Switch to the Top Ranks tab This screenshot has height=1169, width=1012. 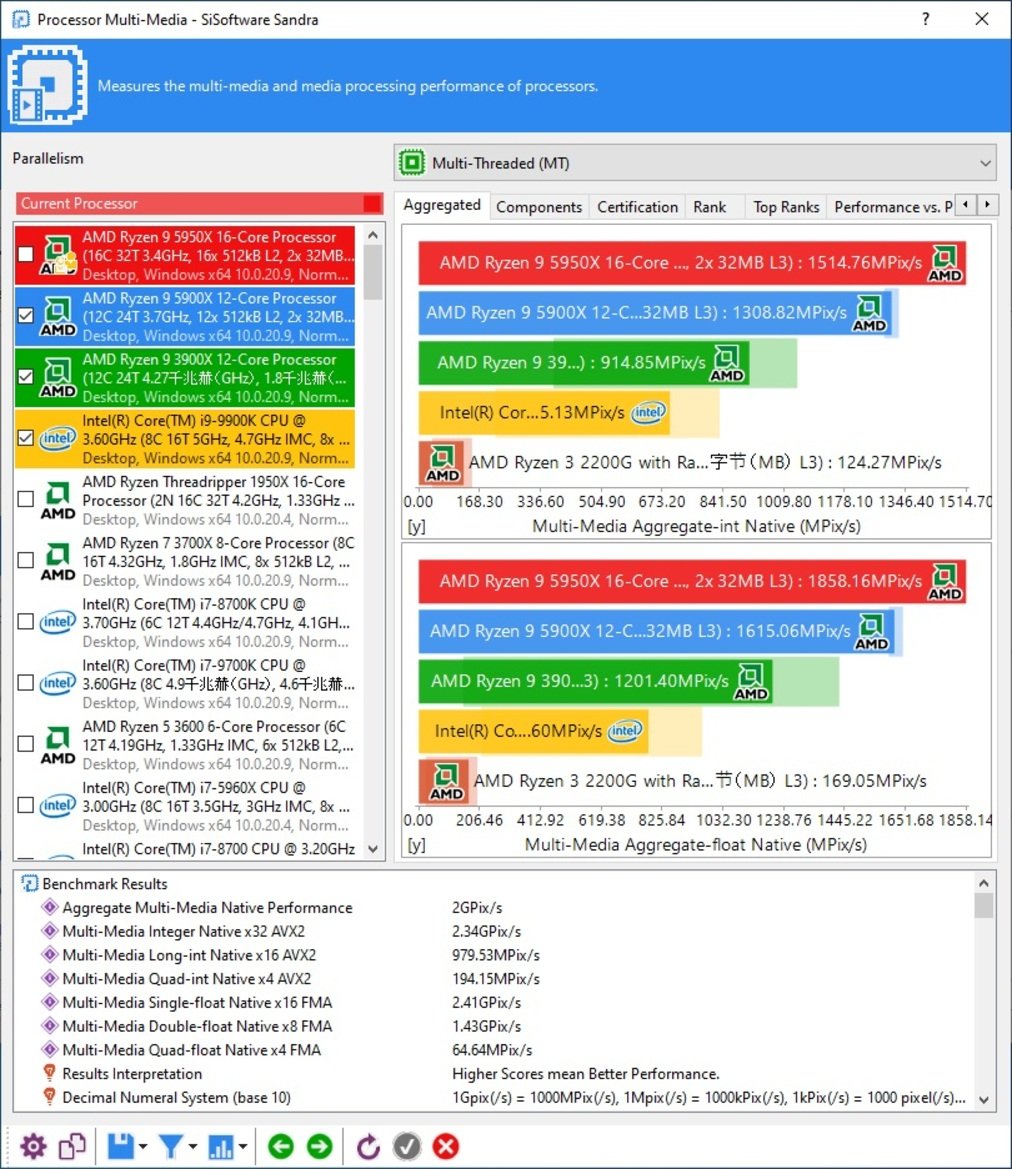[786, 207]
